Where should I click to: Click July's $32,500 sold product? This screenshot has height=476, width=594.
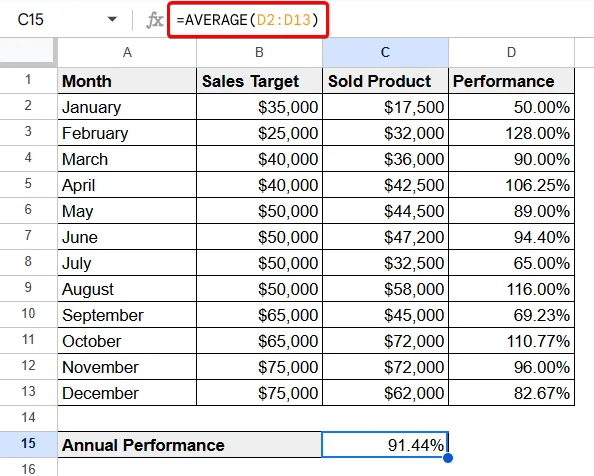click(385, 263)
